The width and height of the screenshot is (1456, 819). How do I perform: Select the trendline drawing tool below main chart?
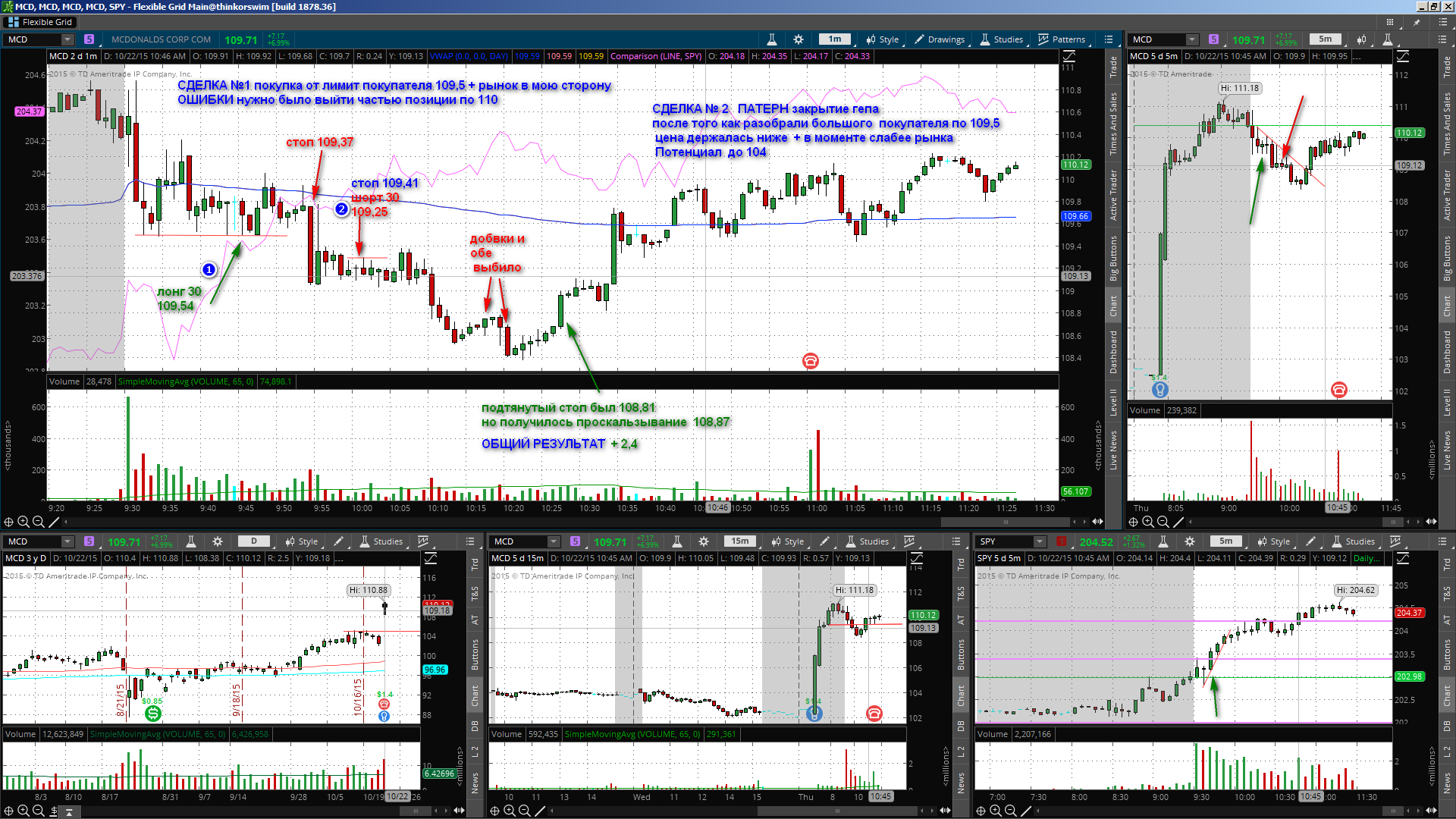click(x=54, y=522)
